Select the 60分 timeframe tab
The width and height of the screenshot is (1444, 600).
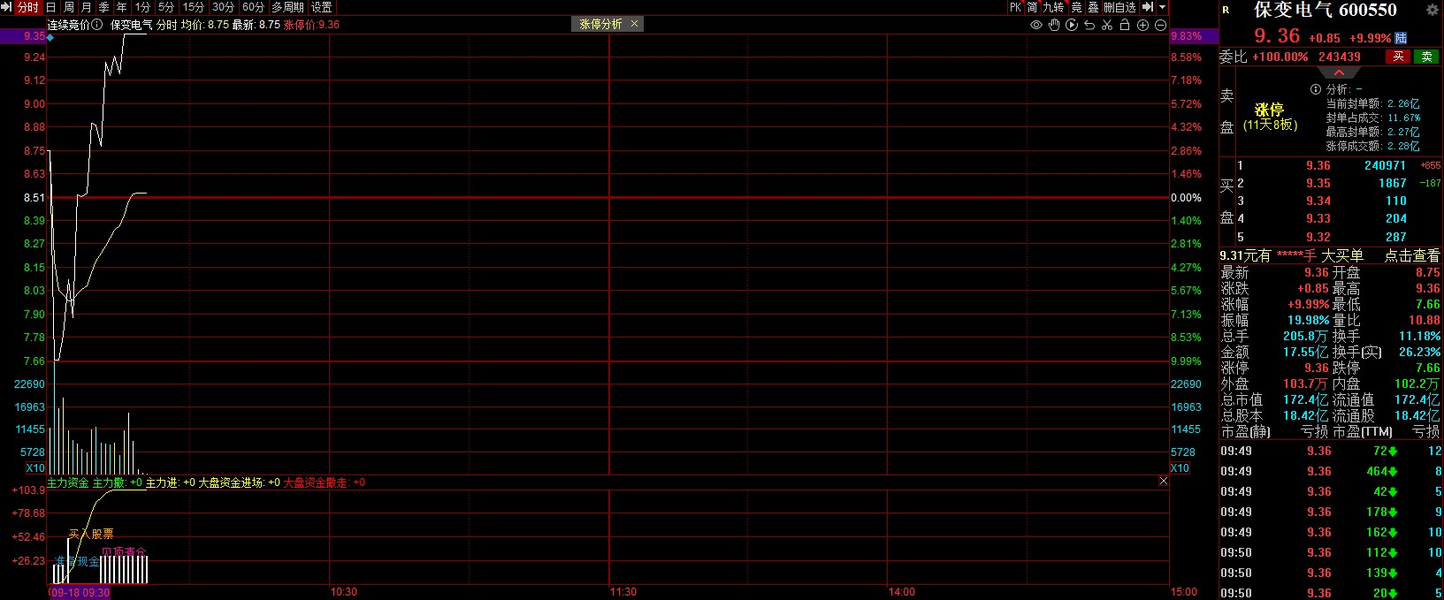pyautogui.click(x=254, y=7)
